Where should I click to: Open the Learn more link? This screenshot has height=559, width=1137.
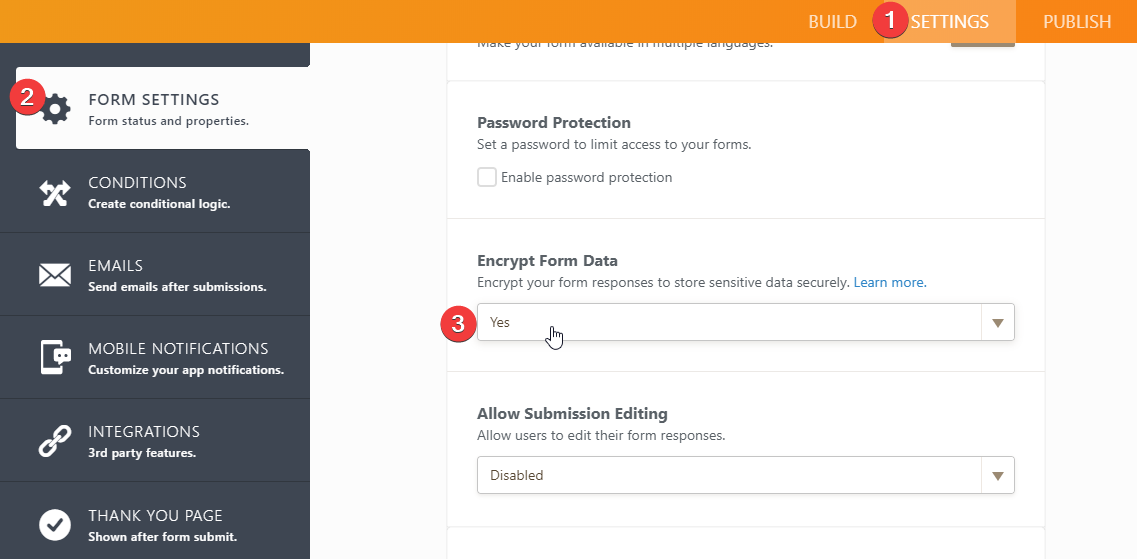[x=889, y=283]
